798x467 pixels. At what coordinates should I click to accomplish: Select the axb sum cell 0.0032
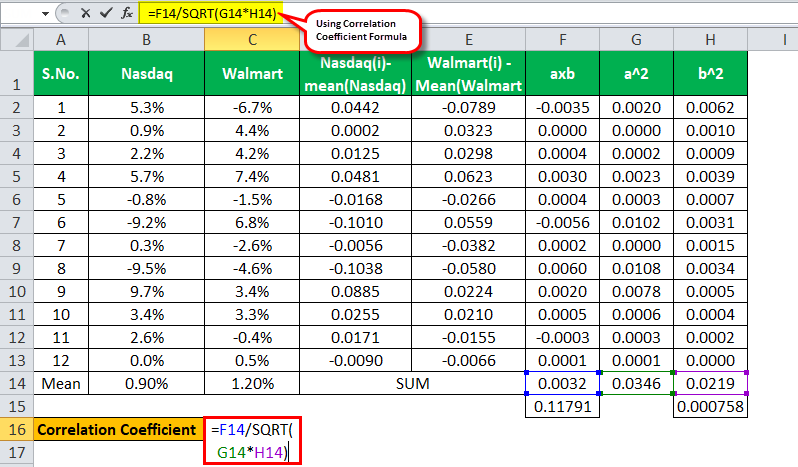pos(562,383)
